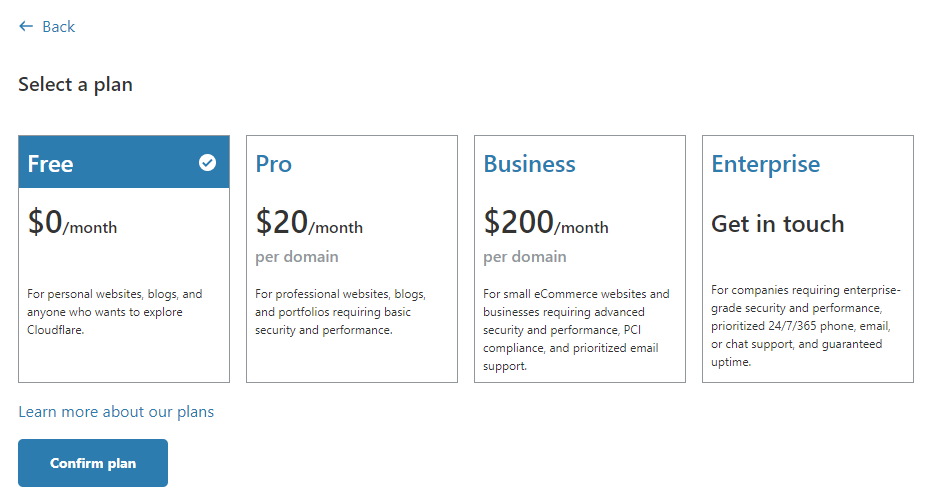
Task: Click the Pro plan description text
Action: point(340,312)
